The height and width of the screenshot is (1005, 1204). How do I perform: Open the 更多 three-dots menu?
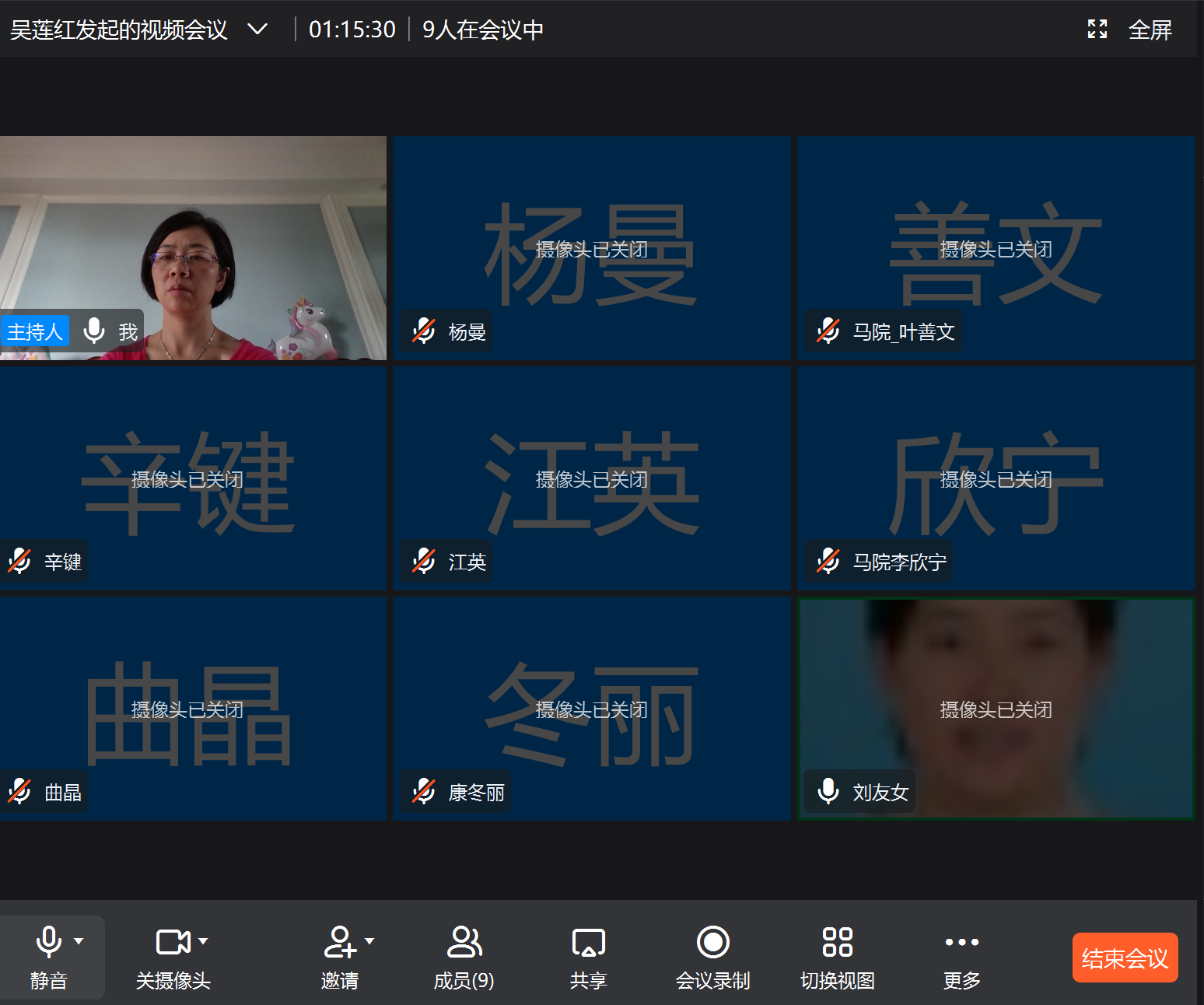(961, 942)
